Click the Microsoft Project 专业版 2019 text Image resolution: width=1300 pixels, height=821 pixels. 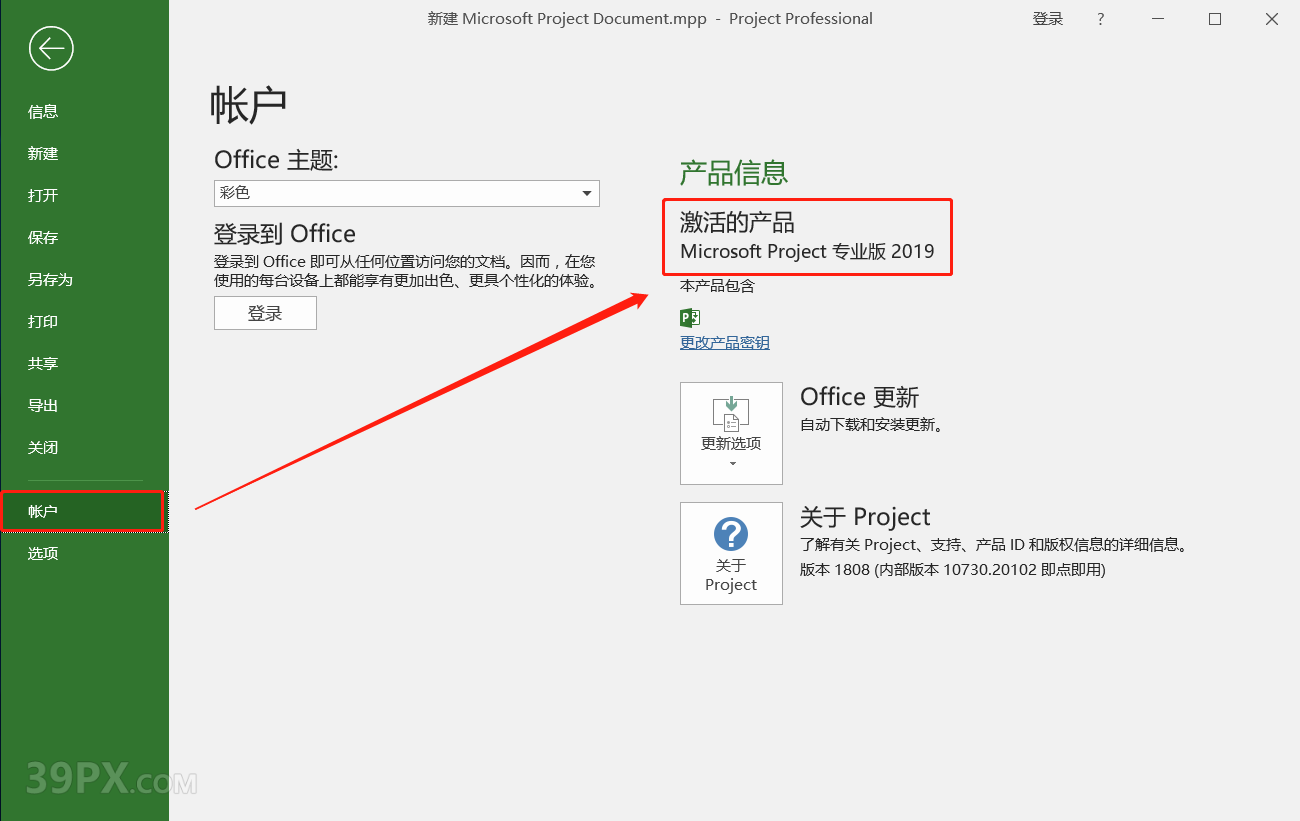pos(807,252)
